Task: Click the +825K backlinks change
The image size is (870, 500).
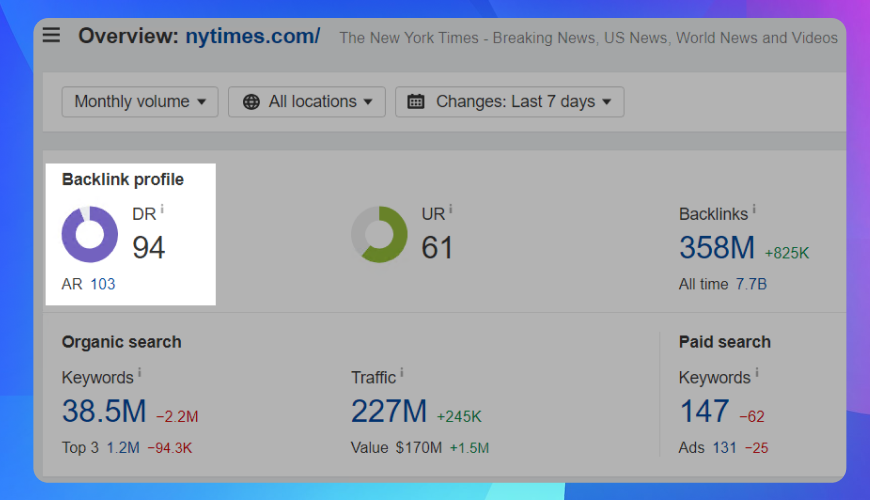Action: pyautogui.click(x=787, y=253)
